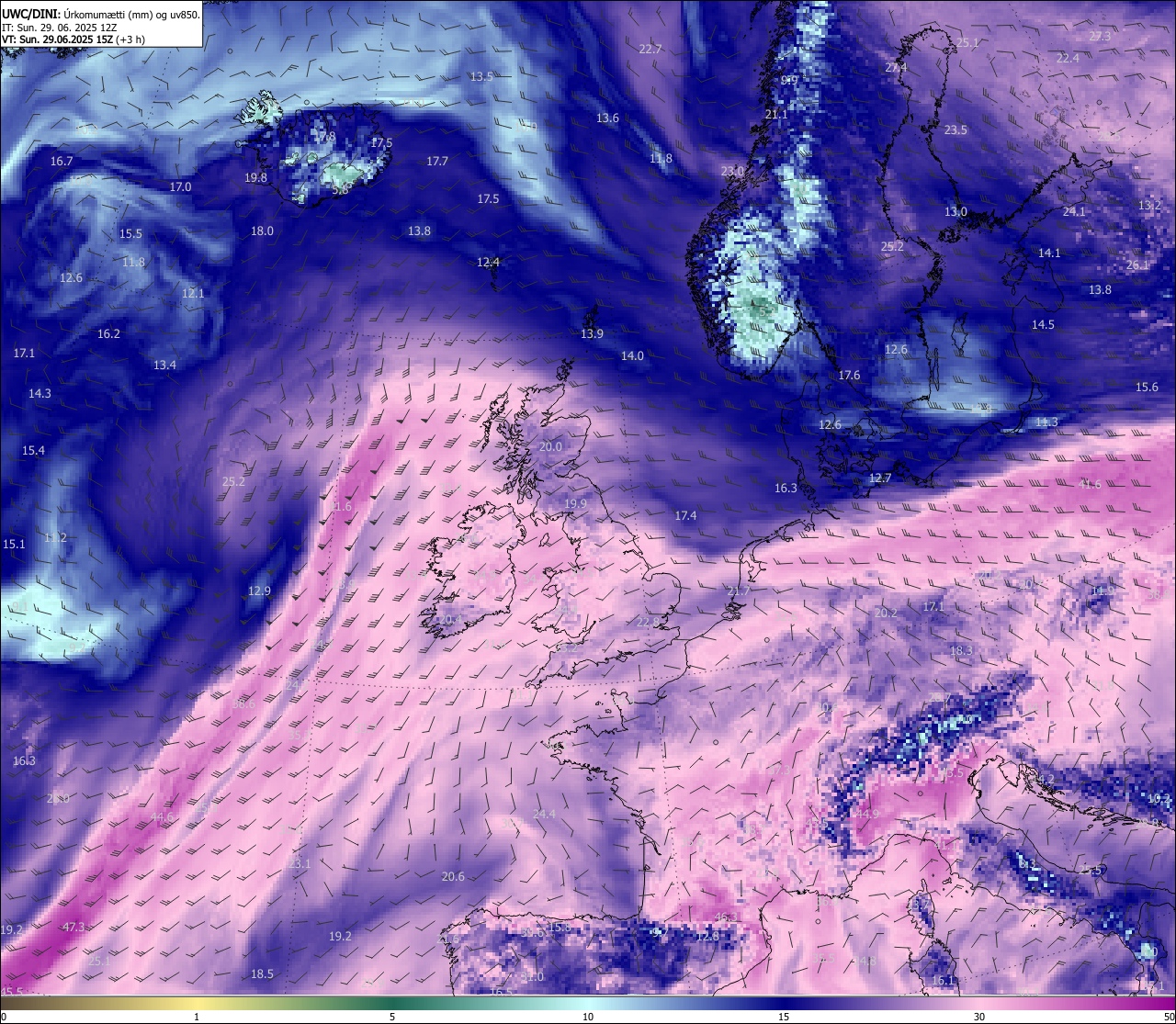1176x1024 pixels.
Task: Click the 23.0 value on Norway's coast
Action: tap(732, 172)
